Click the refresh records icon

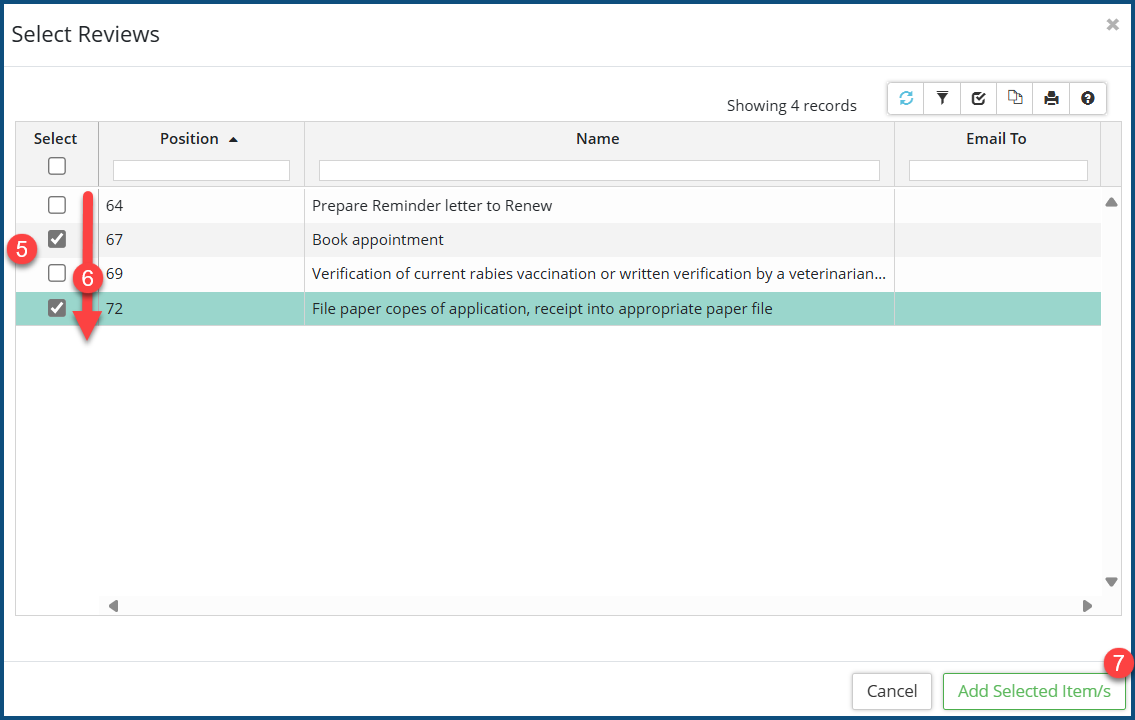tap(906, 98)
